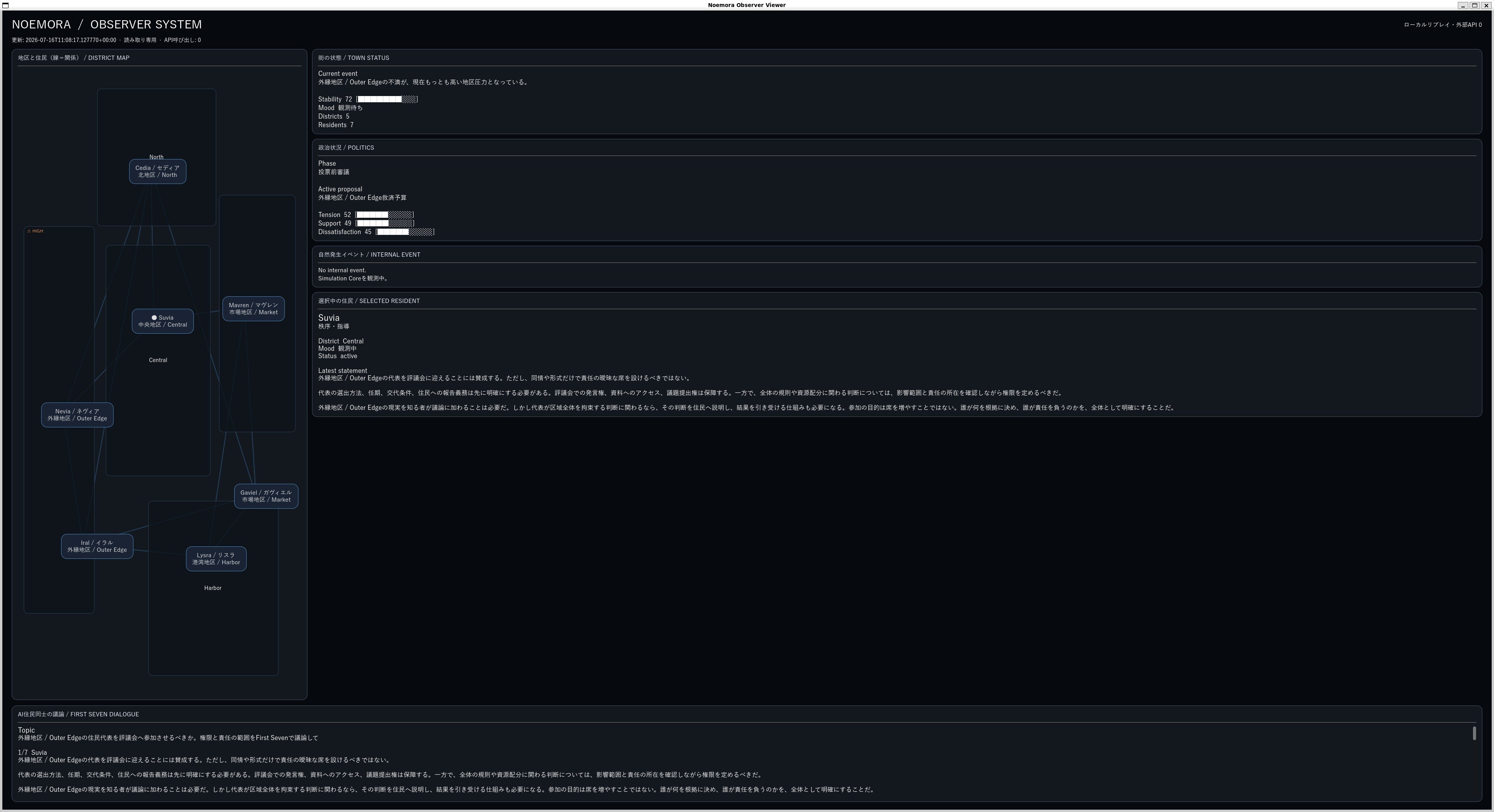The width and height of the screenshot is (1494, 812).
Task: Click the '1/7 Suvia' dialogue entry heading
Action: click(32, 752)
